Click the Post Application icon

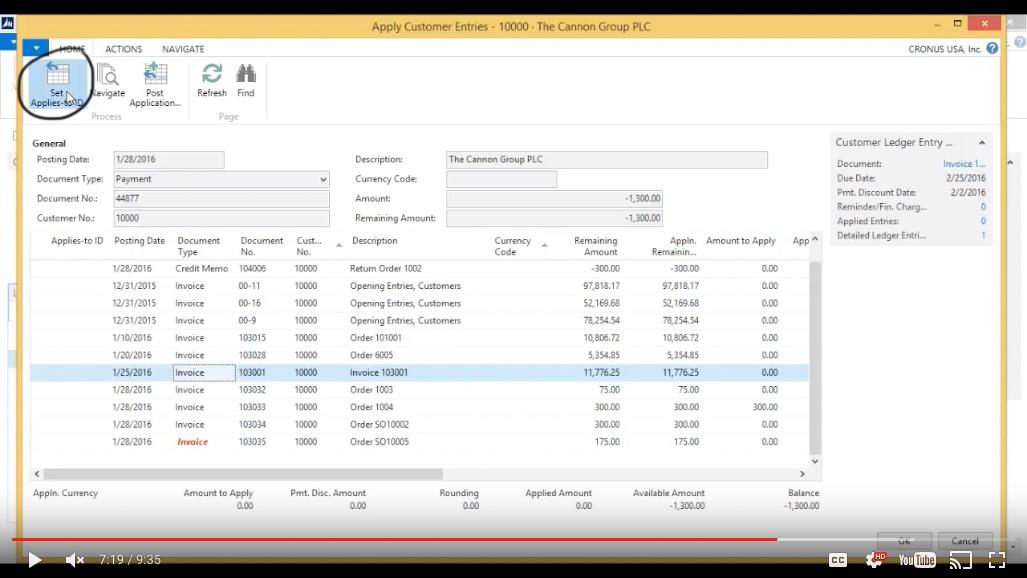pos(155,82)
